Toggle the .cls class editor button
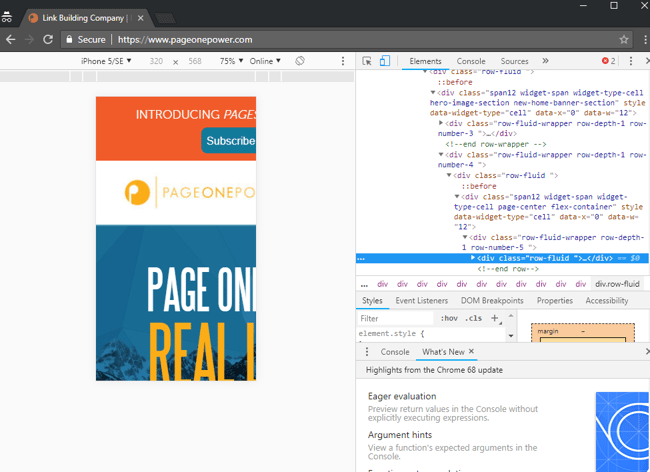The height and width of the screenshot is (472, 650). tap(474, 318)
